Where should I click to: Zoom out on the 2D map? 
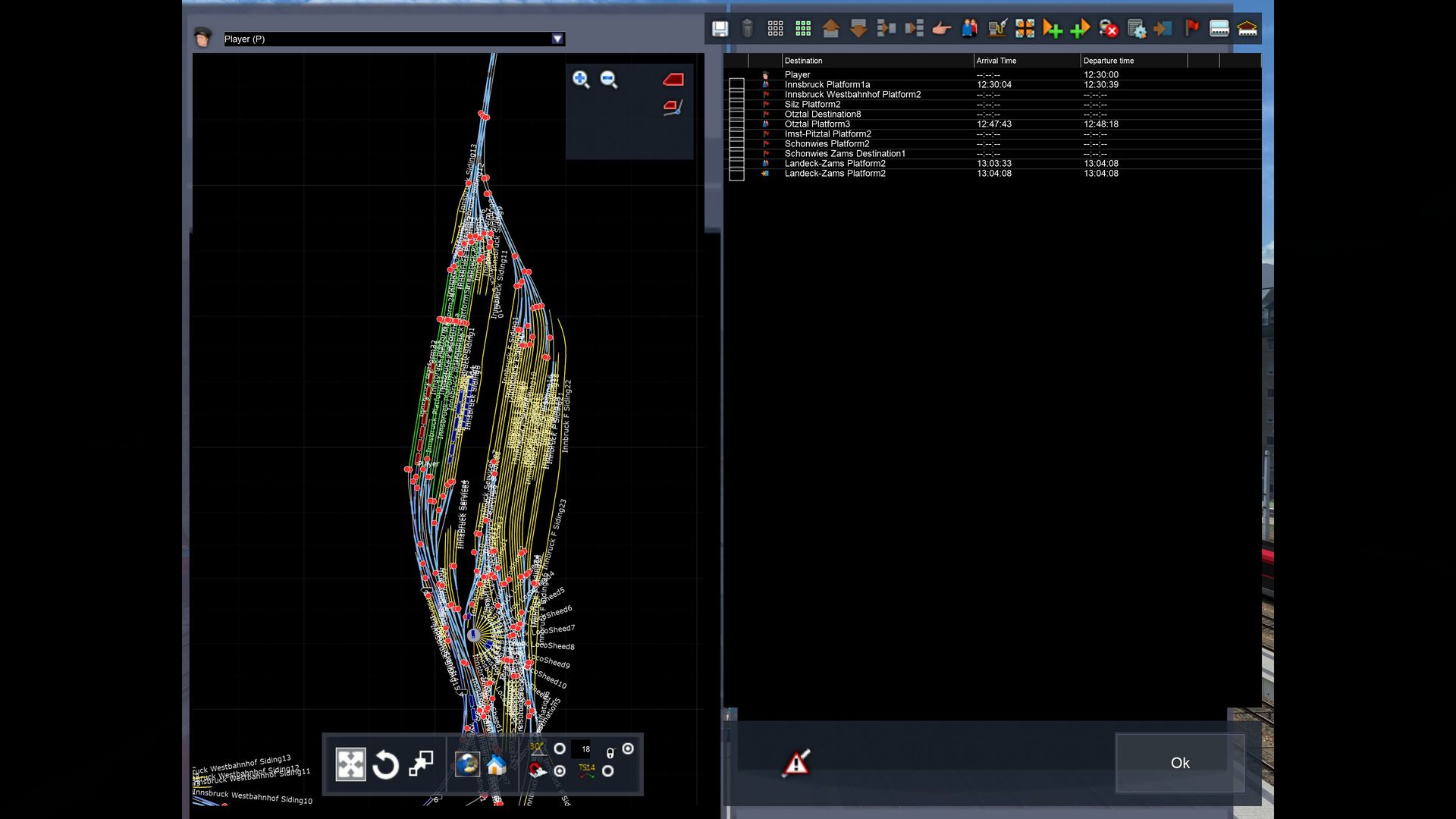pos(609,80)
